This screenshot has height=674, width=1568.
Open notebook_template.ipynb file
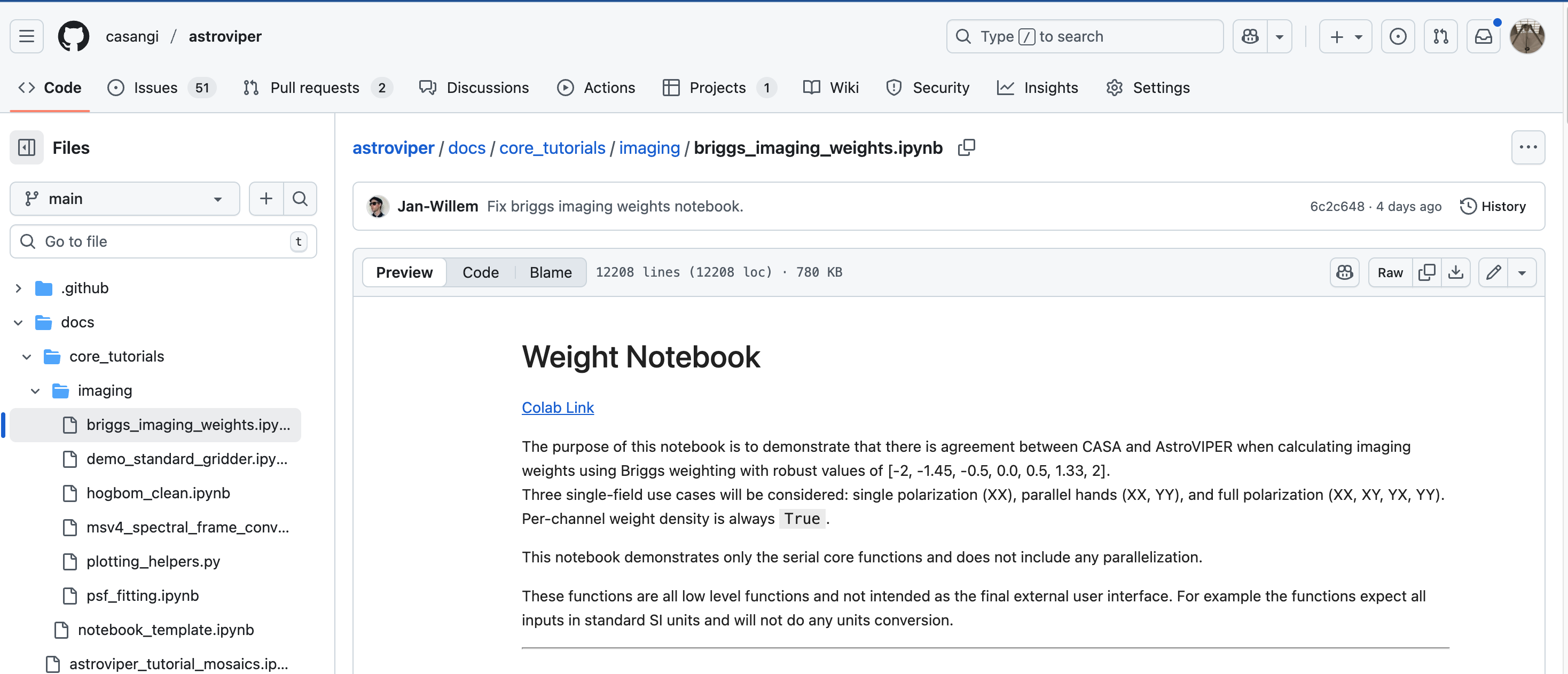pyautogui.click(x=166, y=629)
